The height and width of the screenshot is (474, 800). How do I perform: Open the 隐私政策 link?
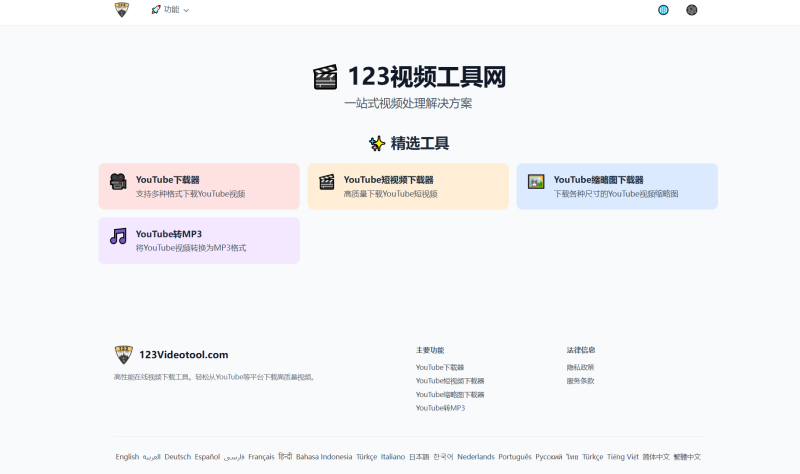click(580, 367)
